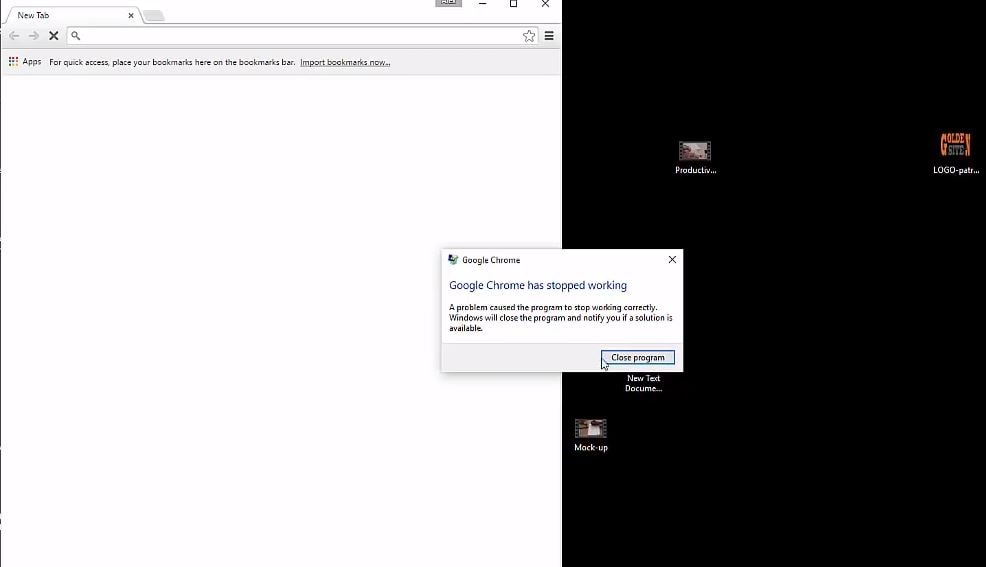986x567 pixels.
Task: Click the Chrome forward arrow
Action: point(34,36)
